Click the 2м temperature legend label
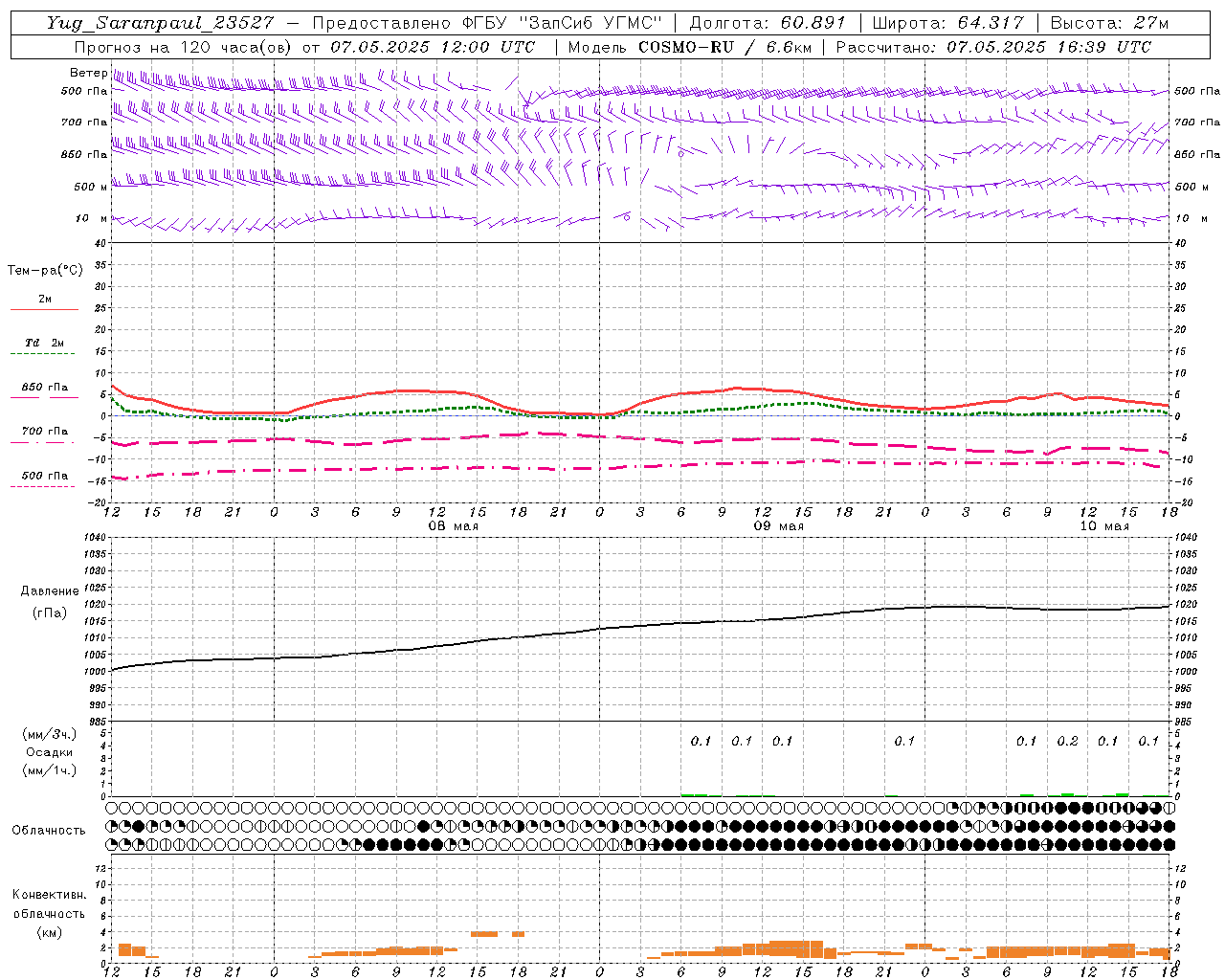 point(45,299)
